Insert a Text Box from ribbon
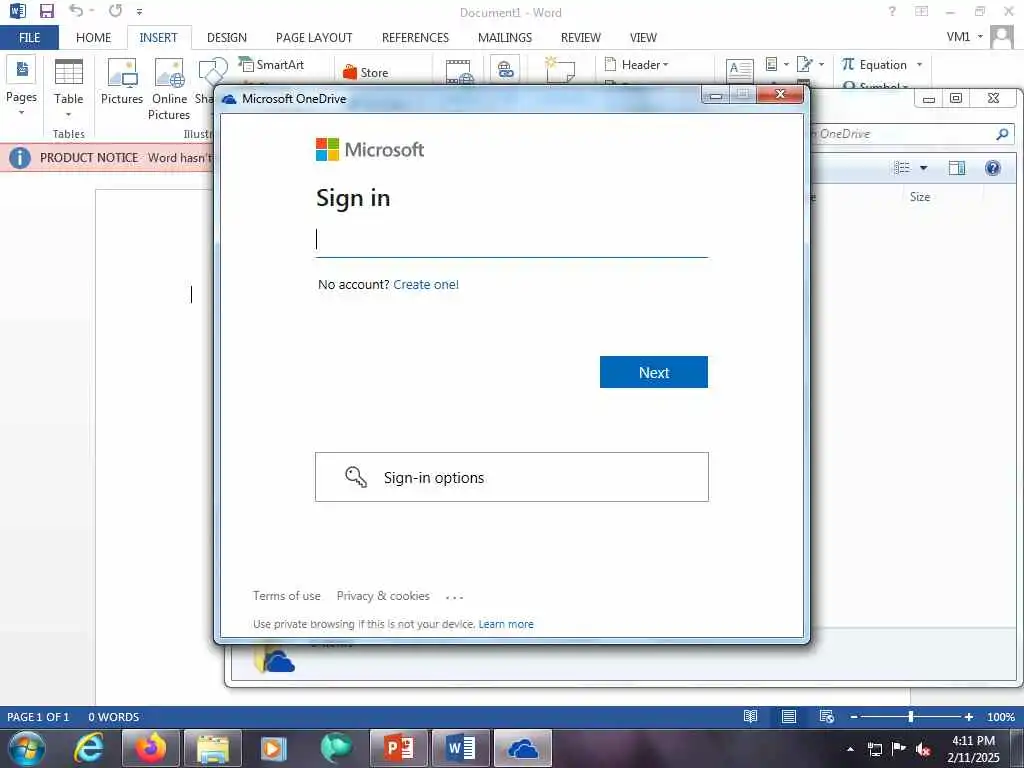This screenshot has height=768, width=1024. (740, 71)
